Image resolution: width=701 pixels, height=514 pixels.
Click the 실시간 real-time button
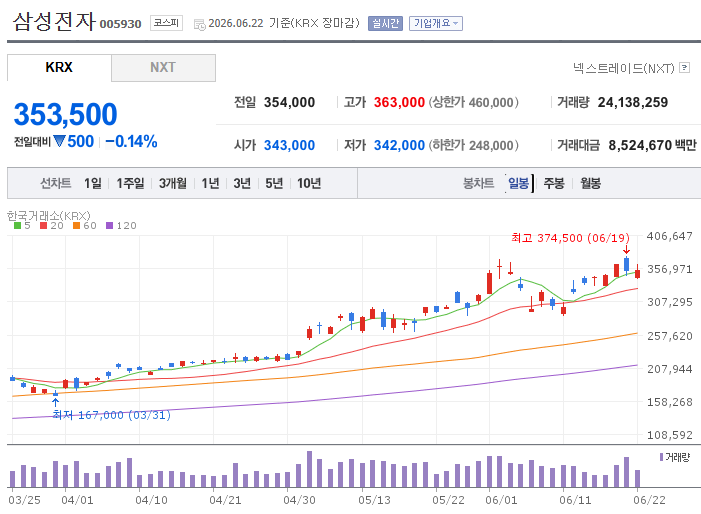coord(385,23)
